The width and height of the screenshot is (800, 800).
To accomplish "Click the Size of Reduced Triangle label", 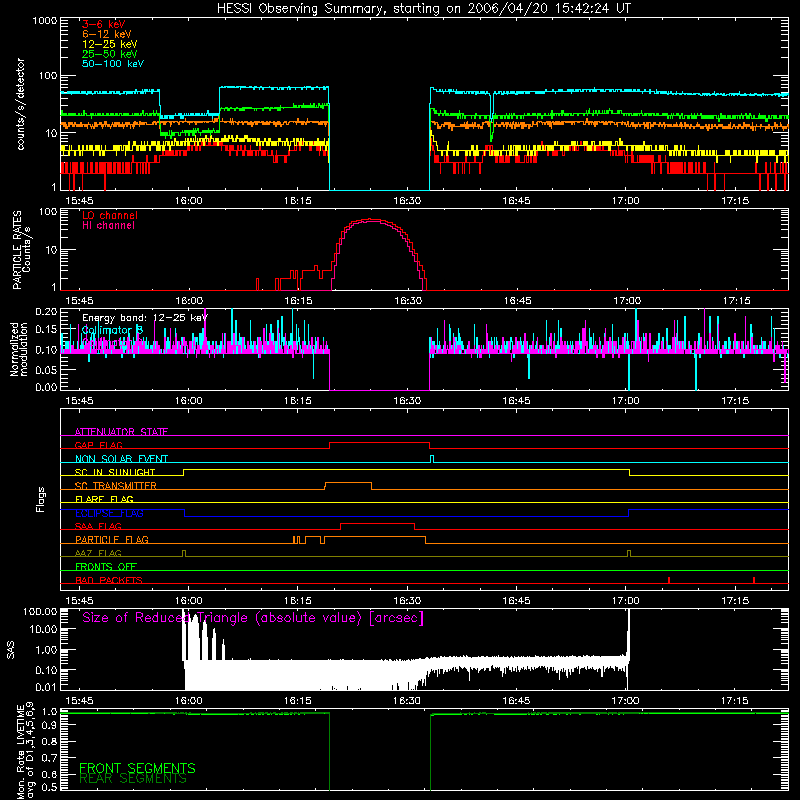I will [253, 618].
